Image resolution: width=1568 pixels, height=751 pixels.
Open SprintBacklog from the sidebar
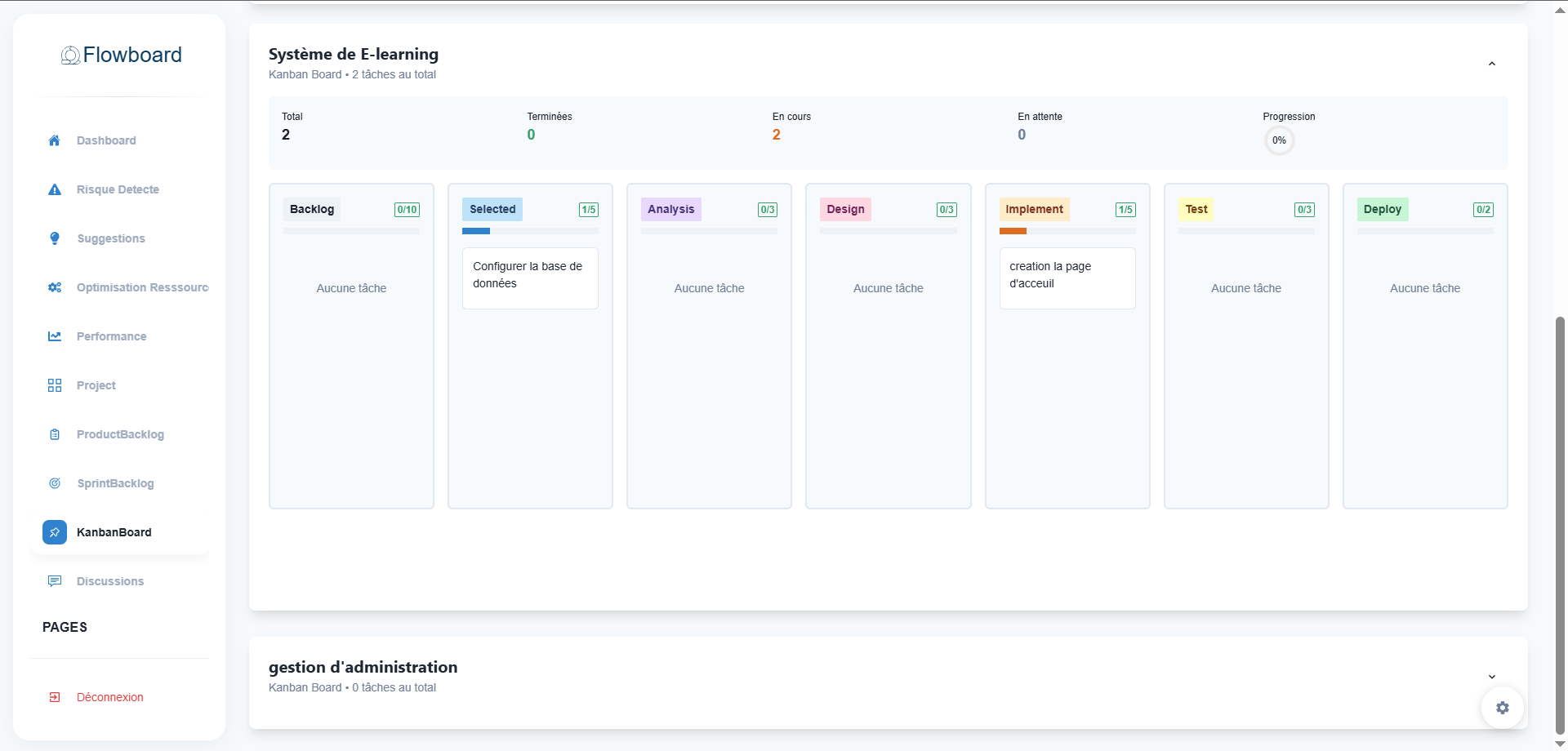tap(119, 483)
